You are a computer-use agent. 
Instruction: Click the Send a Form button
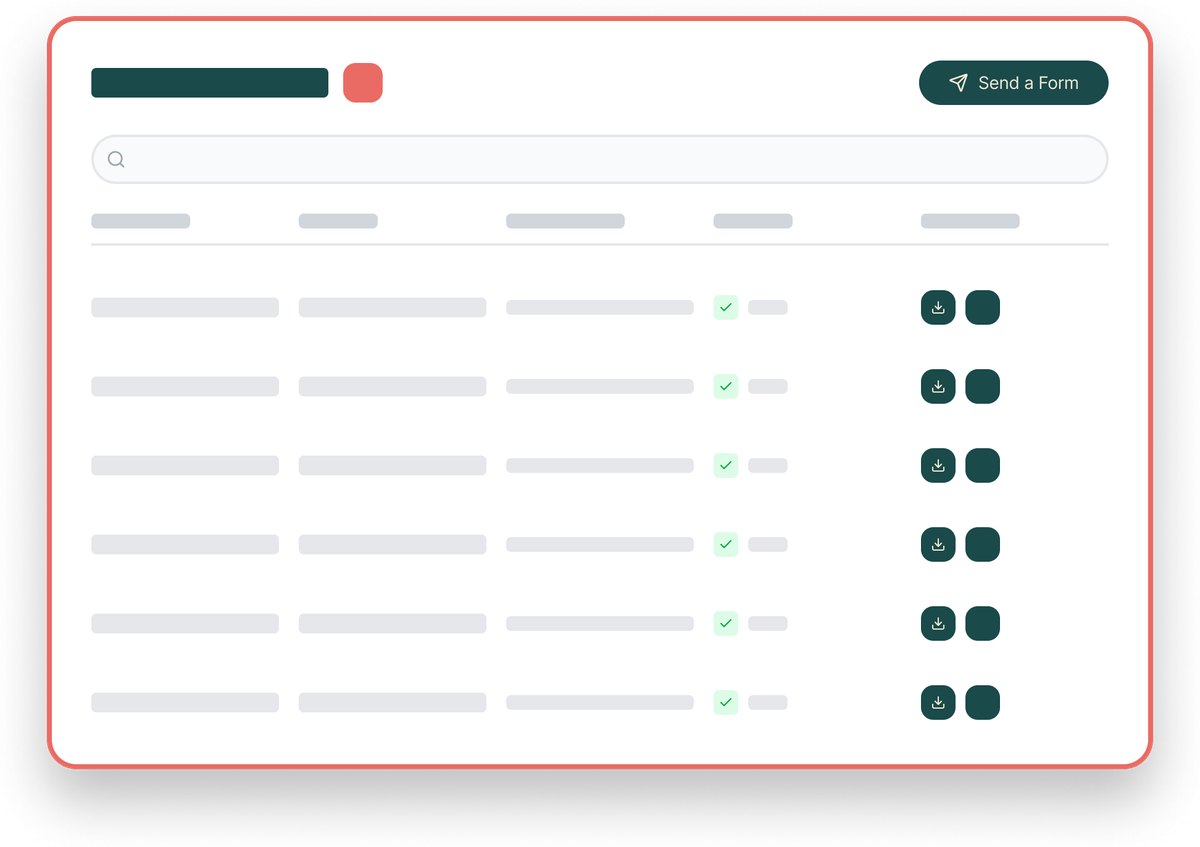1013,83
